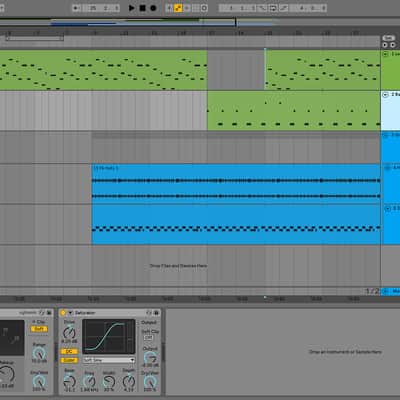This screenshot has height=400, width=400.
Task: Click the Punch-In switch icon
Action: [263, 8]
